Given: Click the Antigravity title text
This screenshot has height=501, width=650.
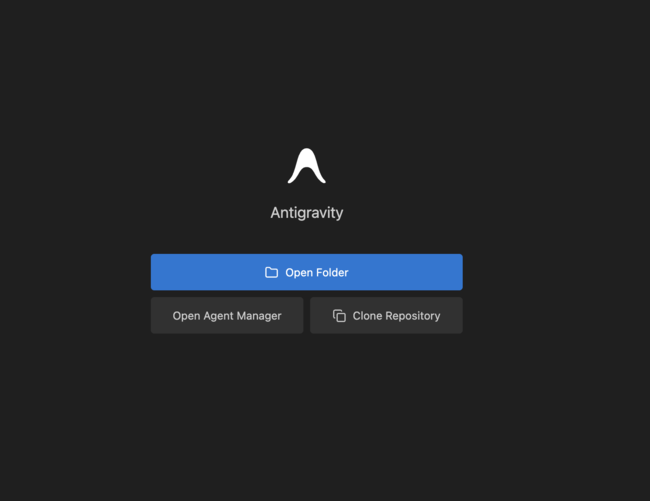Looking at the screenshot, I should (x=306, y=213).
